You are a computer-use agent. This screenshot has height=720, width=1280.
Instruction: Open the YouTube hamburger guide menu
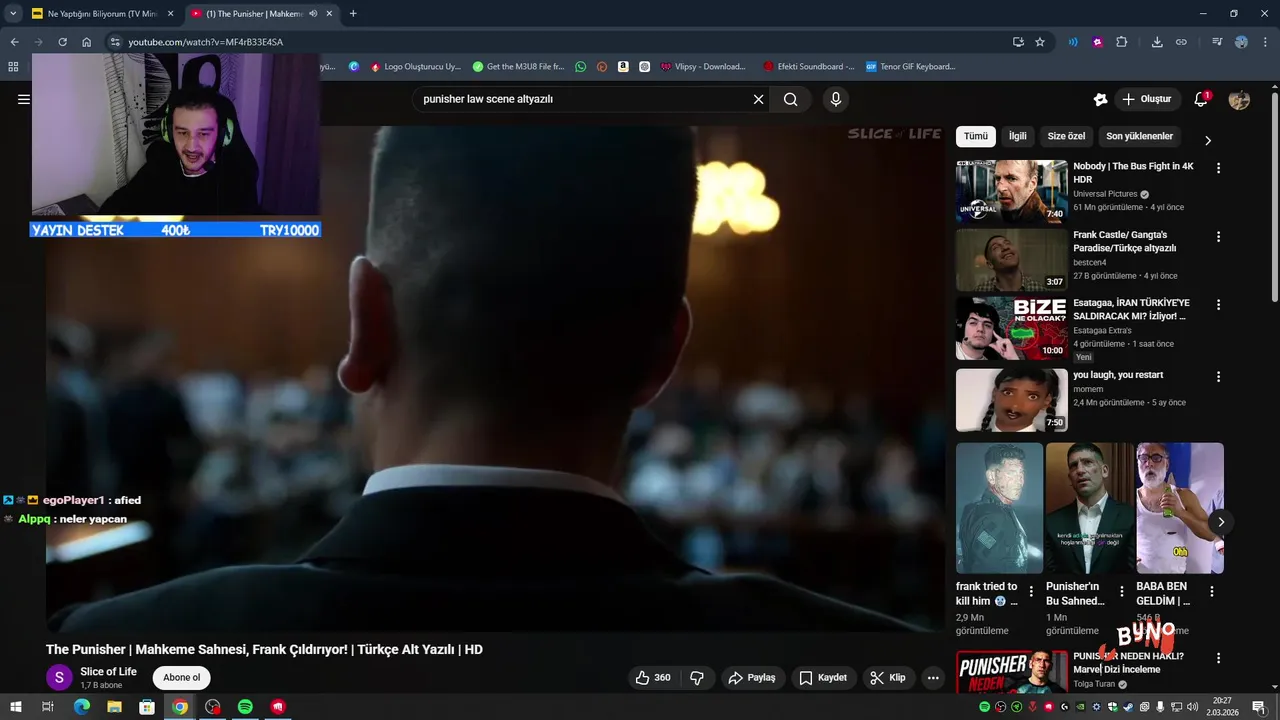[x=24, y=99]
